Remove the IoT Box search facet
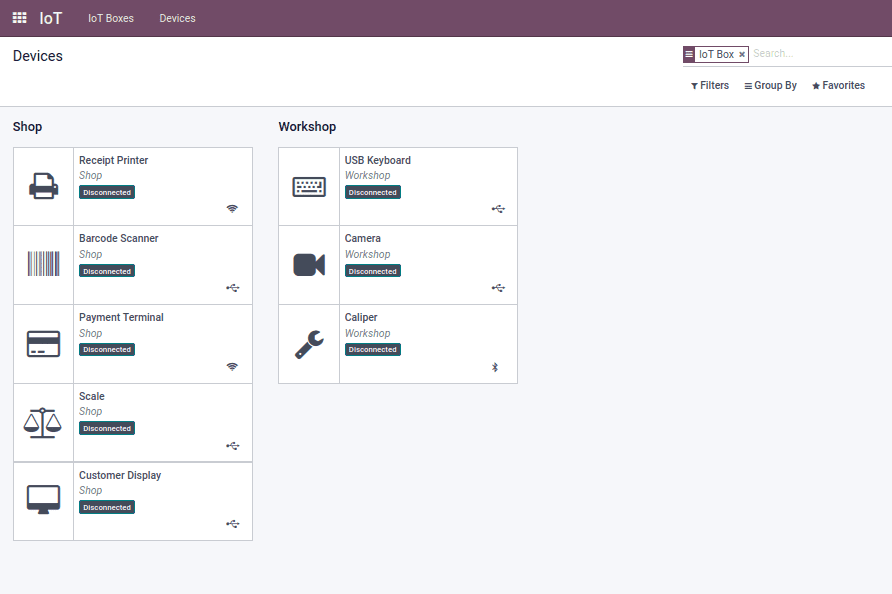Viewport: 892px width, 594px height. tap(742, 55)
